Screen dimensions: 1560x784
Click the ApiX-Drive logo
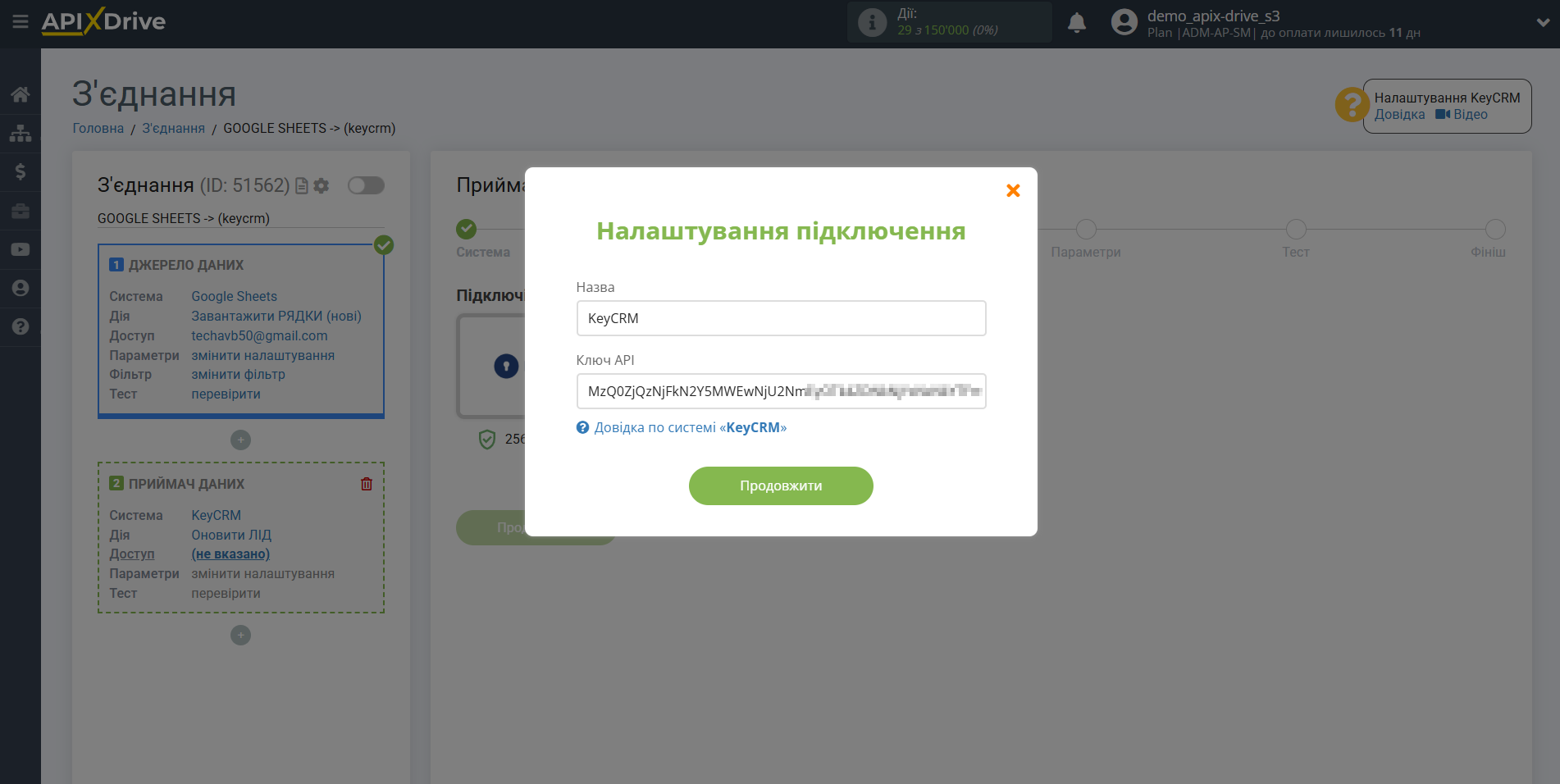(x=103, y=21)
